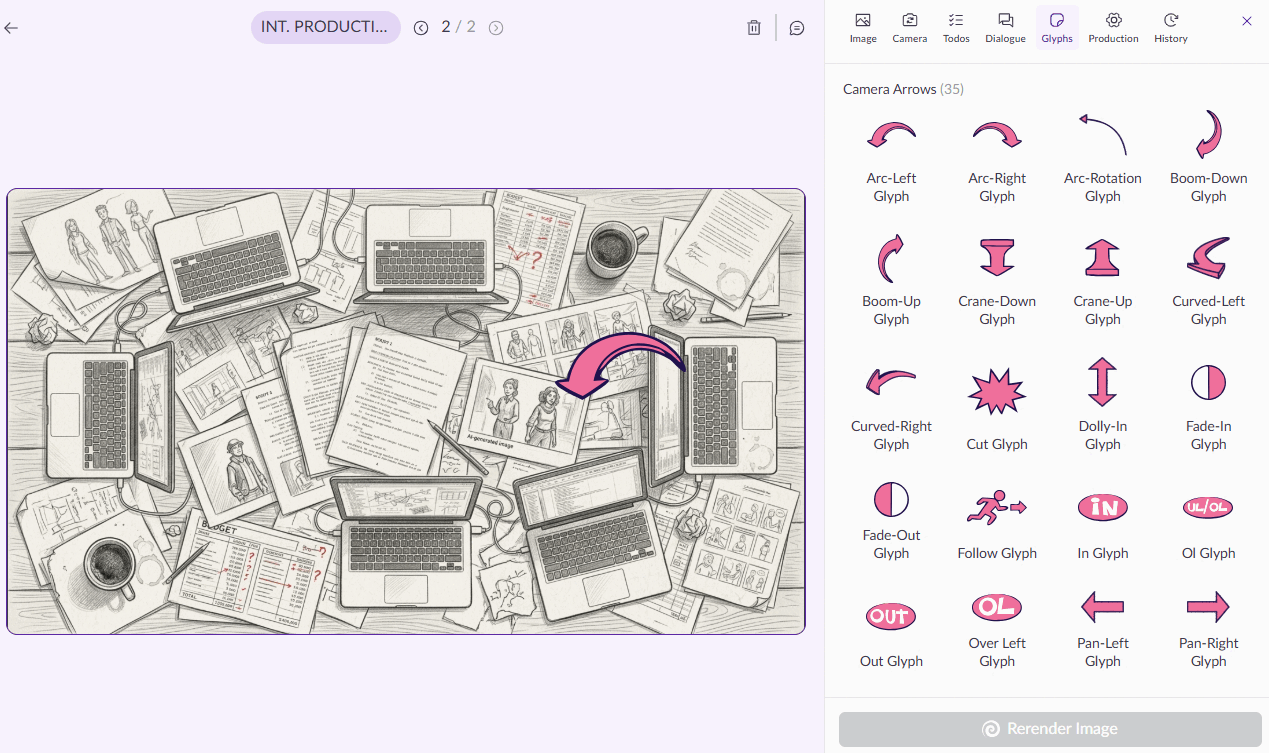Open the Camera tab
Image resolution: width=1269 pixels, height=753 pixels.
[910, 28]
